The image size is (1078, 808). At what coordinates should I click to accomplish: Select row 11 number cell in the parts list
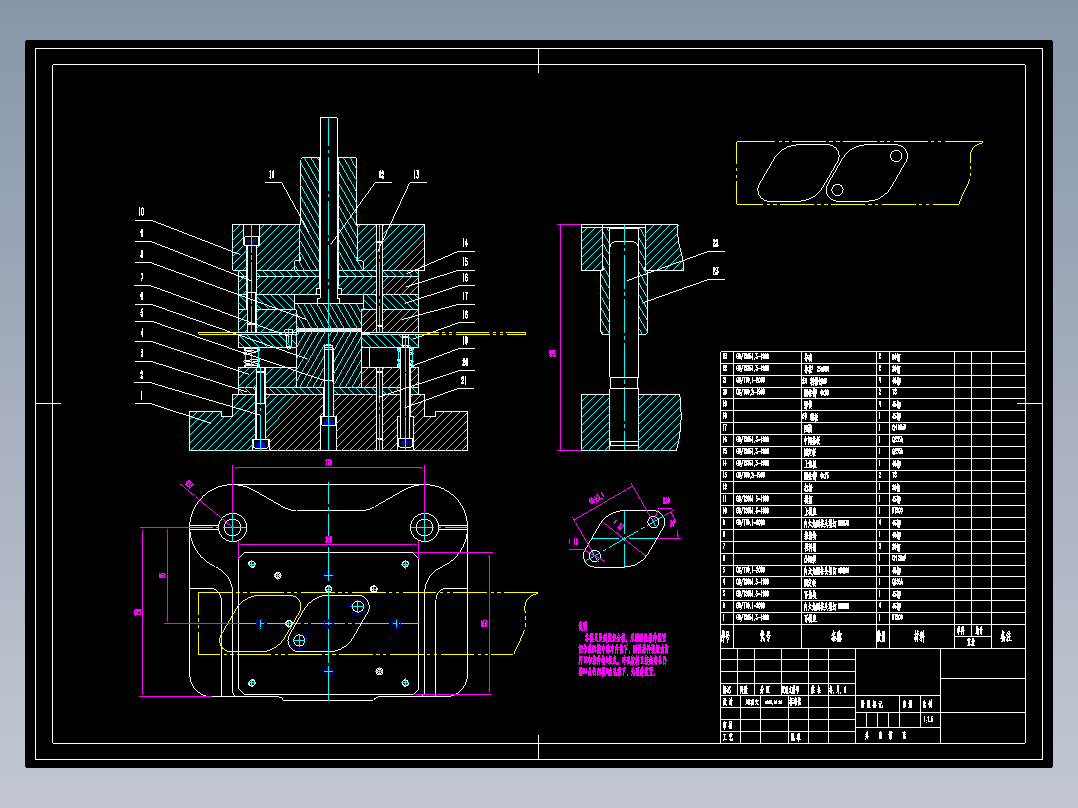click(x=726, y=499)
